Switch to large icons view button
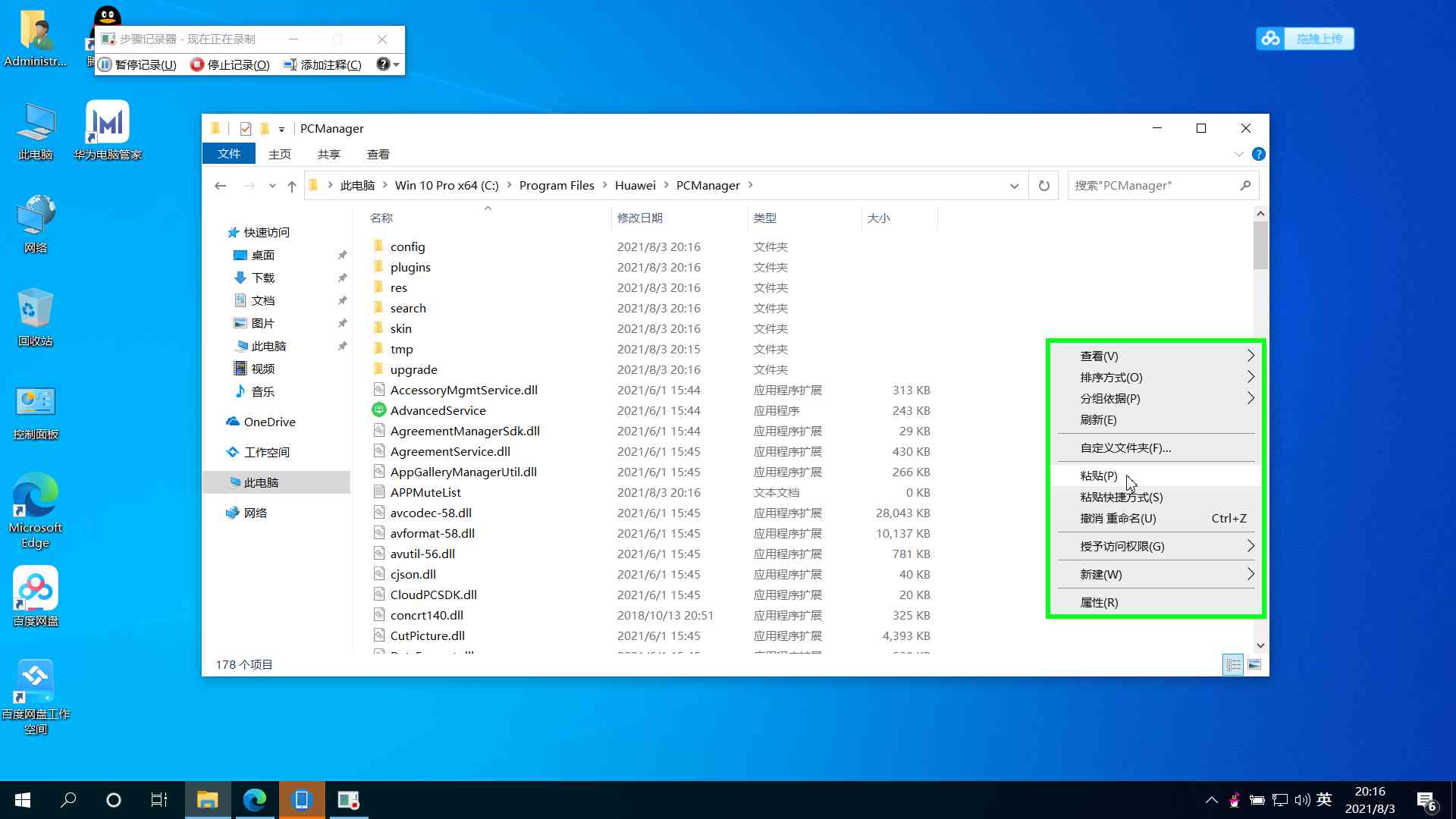The image size is (1456, 819). [1254, 665]
